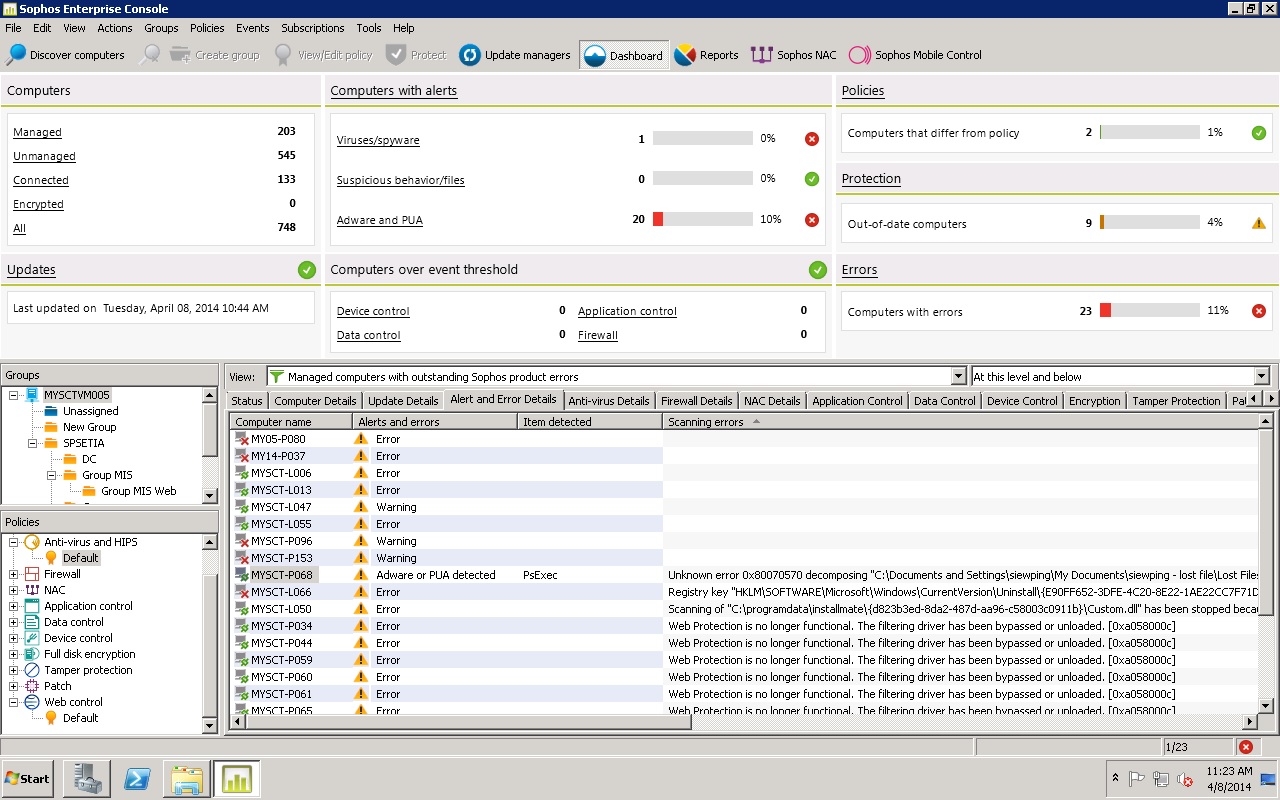This screenshot has height=800, width=1280.
Task: Select the Group MIS Web tree item
Action: click(x=138, y=491)
